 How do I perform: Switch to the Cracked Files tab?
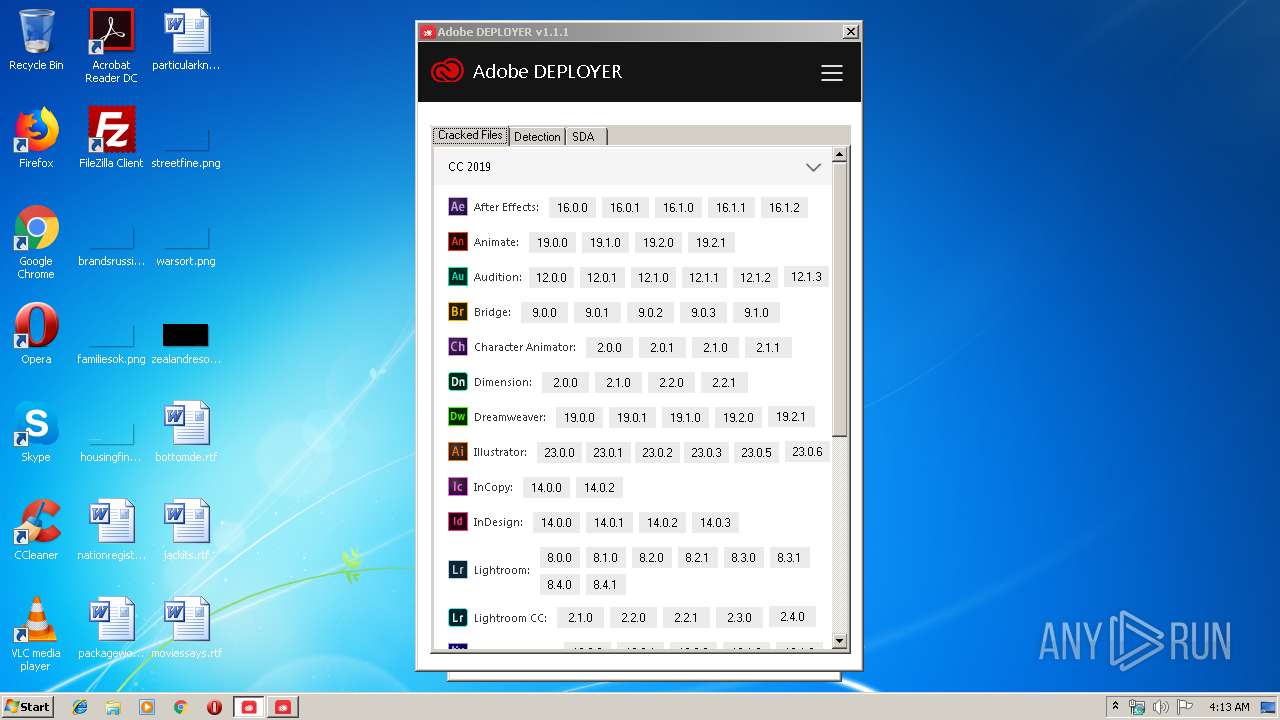(x=470, y=135)
